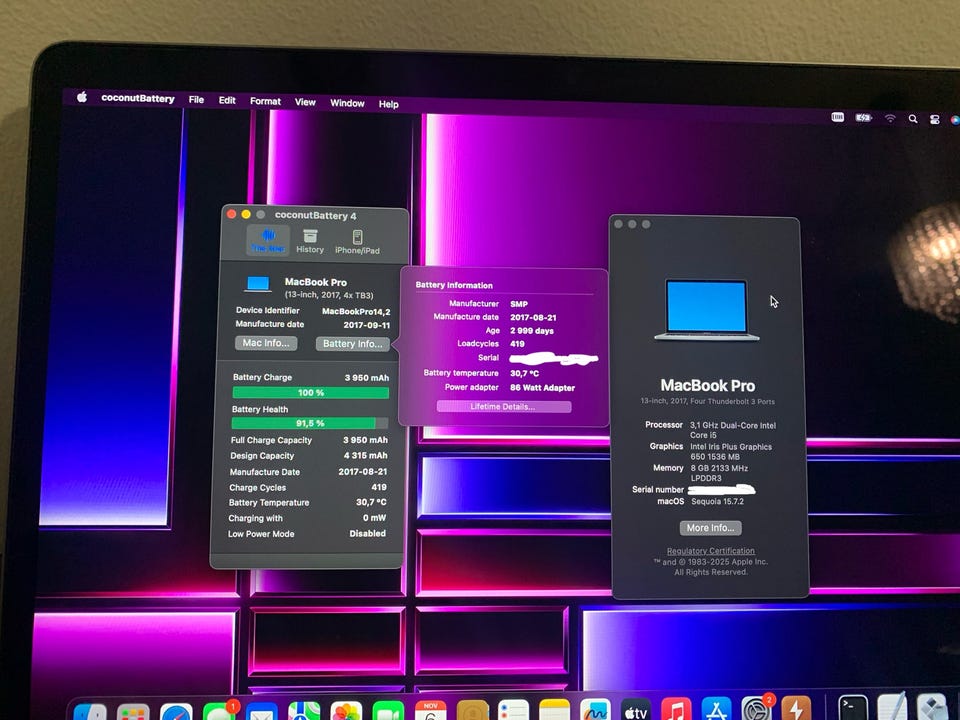The height and width of the screenshot is (720, 960).
Task: Open Terminal from the Dock
Action: tap(853, 708)
